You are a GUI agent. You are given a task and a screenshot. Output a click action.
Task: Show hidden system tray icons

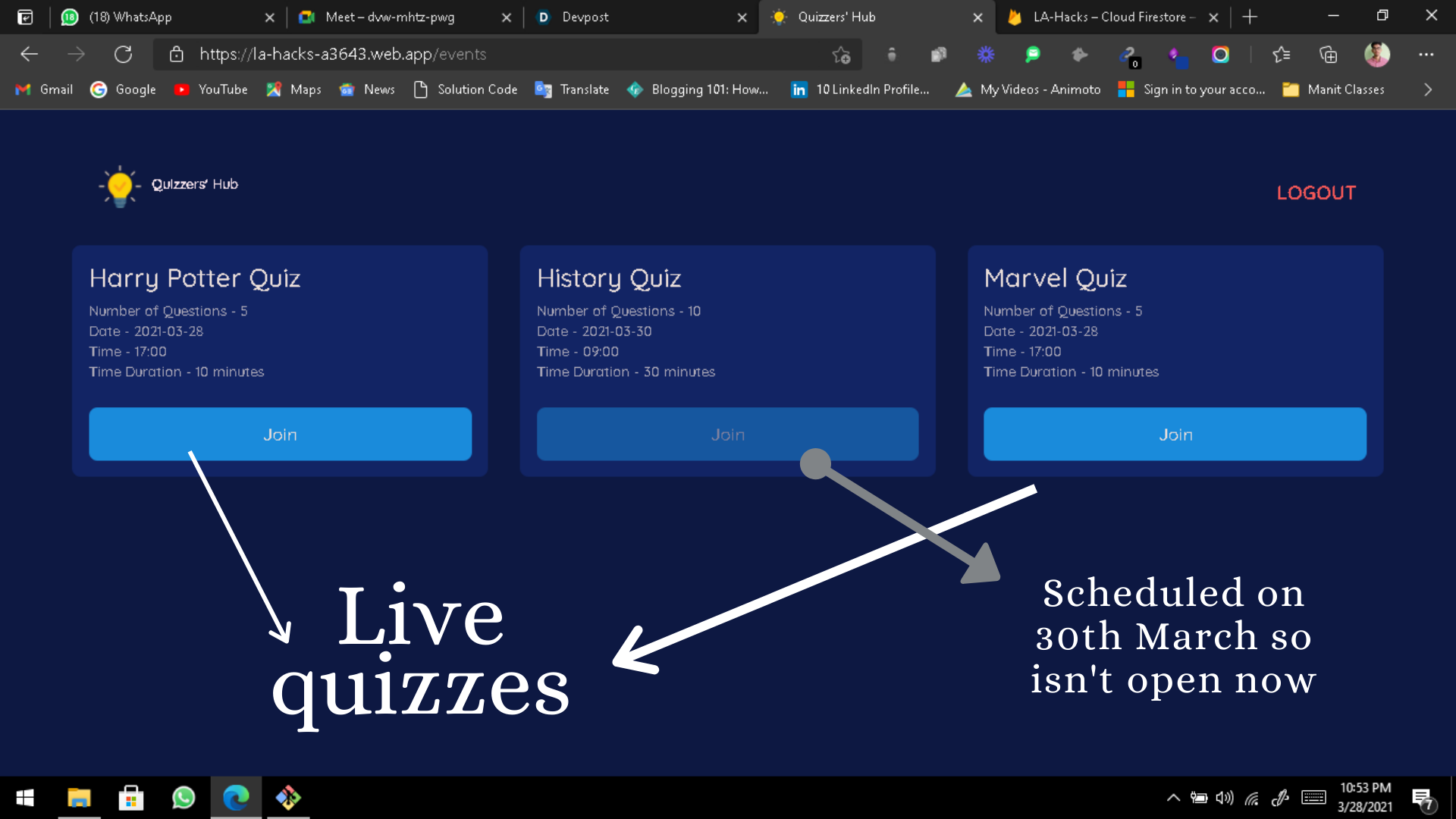(x=1173, y=798)
